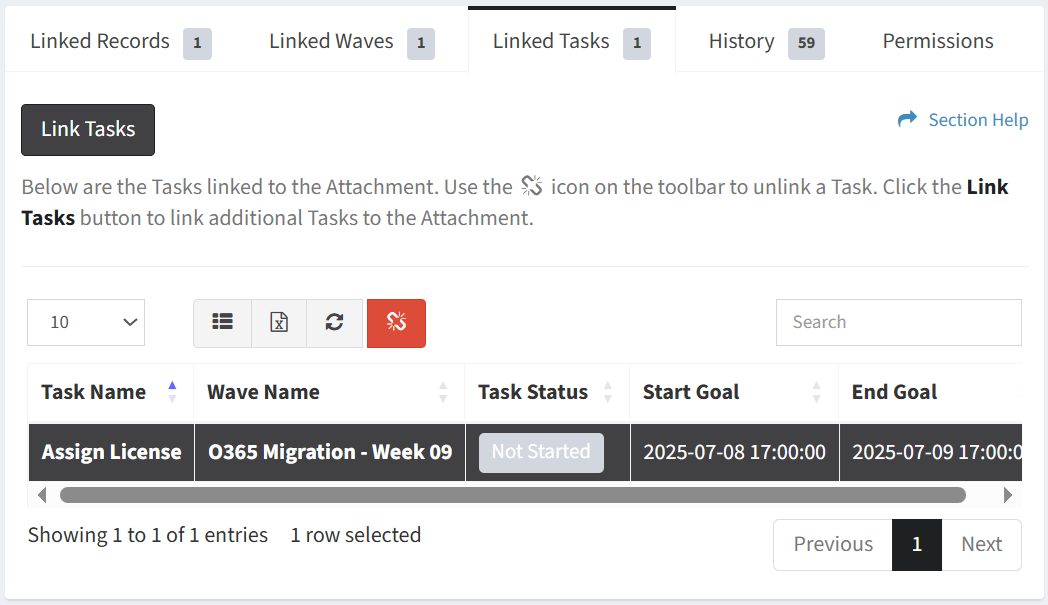Switch to the Linked Records tab

(121, 41)
